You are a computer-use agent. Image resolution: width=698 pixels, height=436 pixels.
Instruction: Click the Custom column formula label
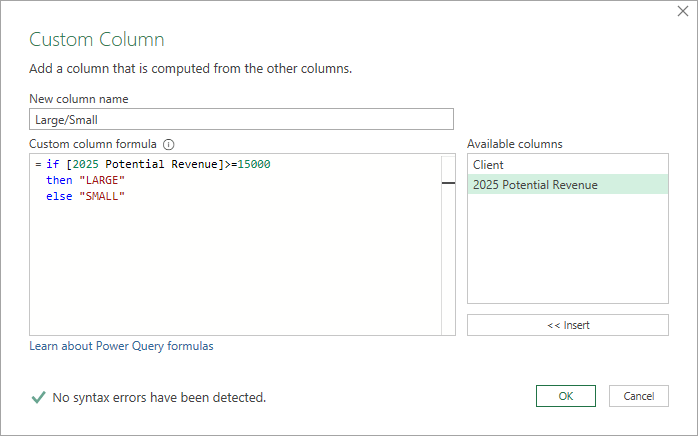pyautogui.click(x=93, y=144)
